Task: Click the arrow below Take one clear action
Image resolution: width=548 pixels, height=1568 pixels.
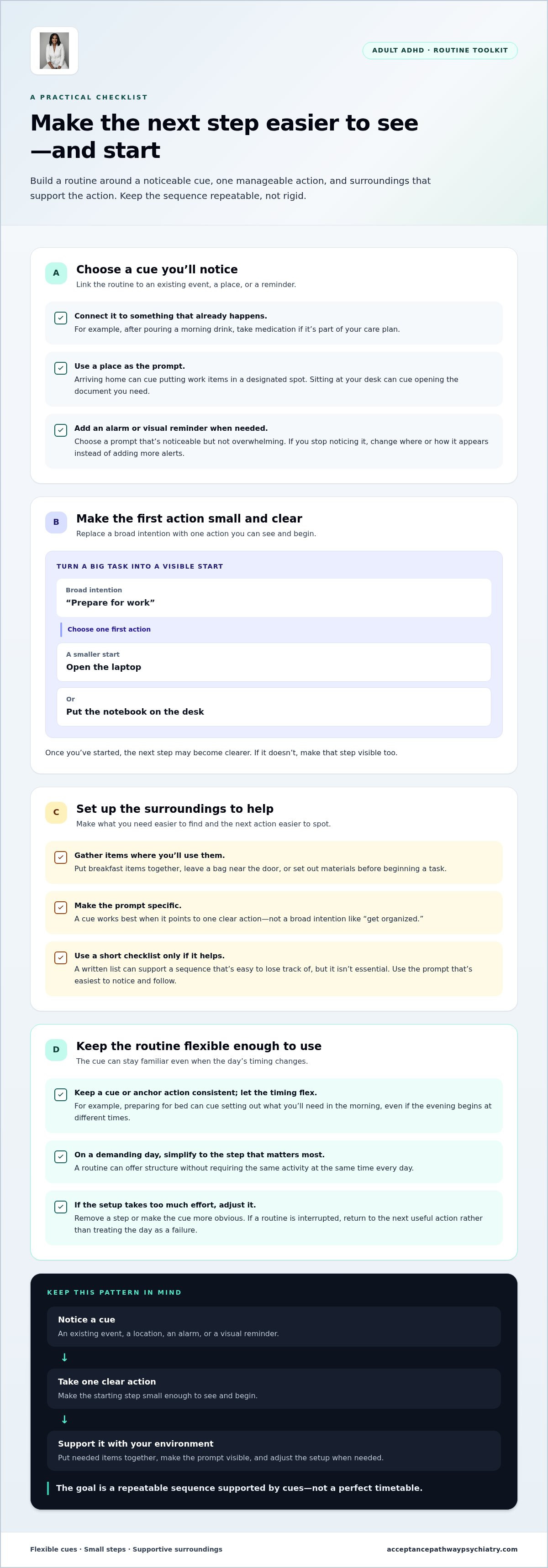Action: (x=64, y=1420)
